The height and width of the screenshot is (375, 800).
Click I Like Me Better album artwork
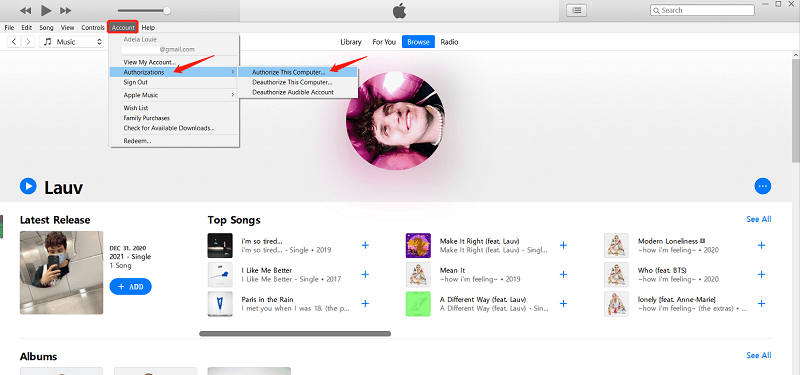(x=220, y=274)
